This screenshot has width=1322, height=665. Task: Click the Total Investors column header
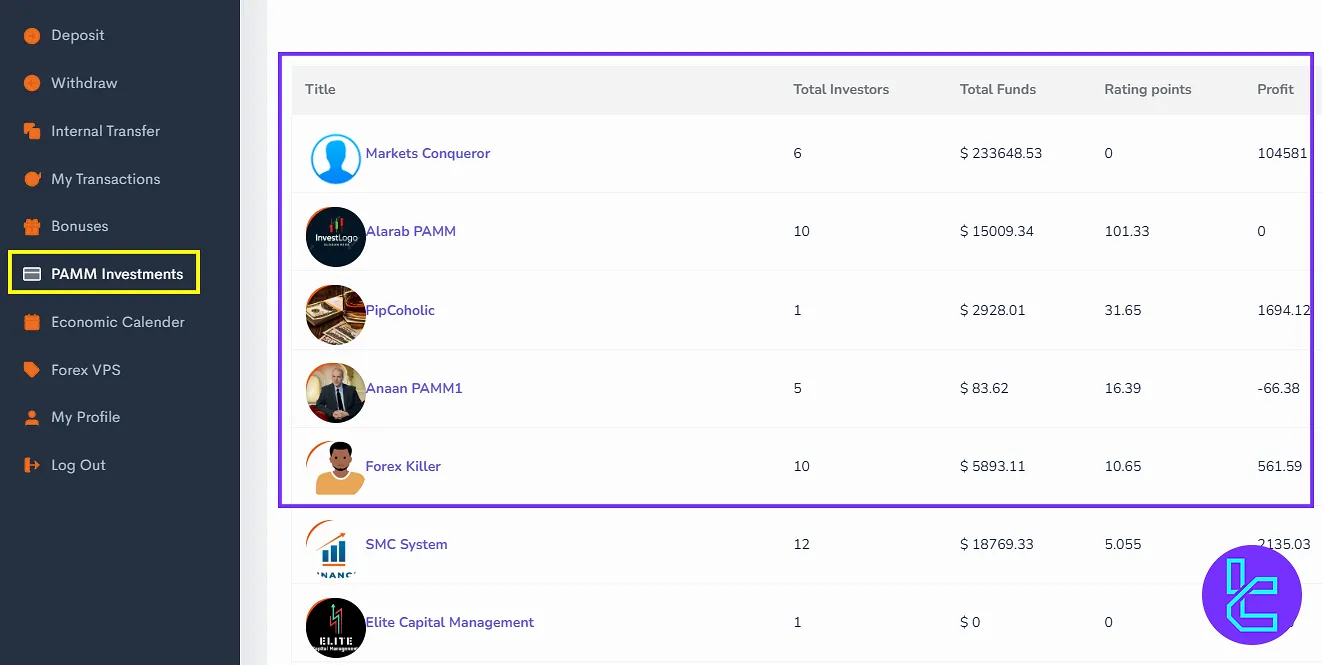[x=841, y=89]
